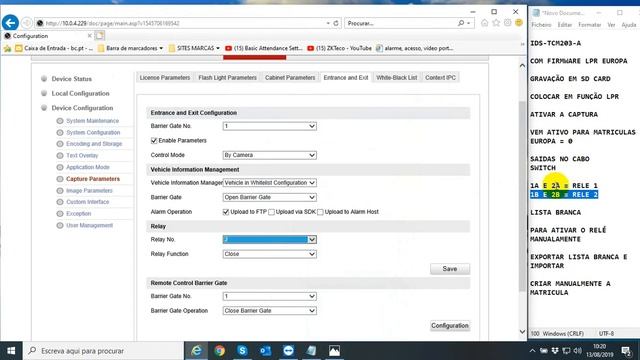The height and width of the screenshot is (360, 640).
Task: Open Formatar menu in Notepad
Action: (589, 25)
